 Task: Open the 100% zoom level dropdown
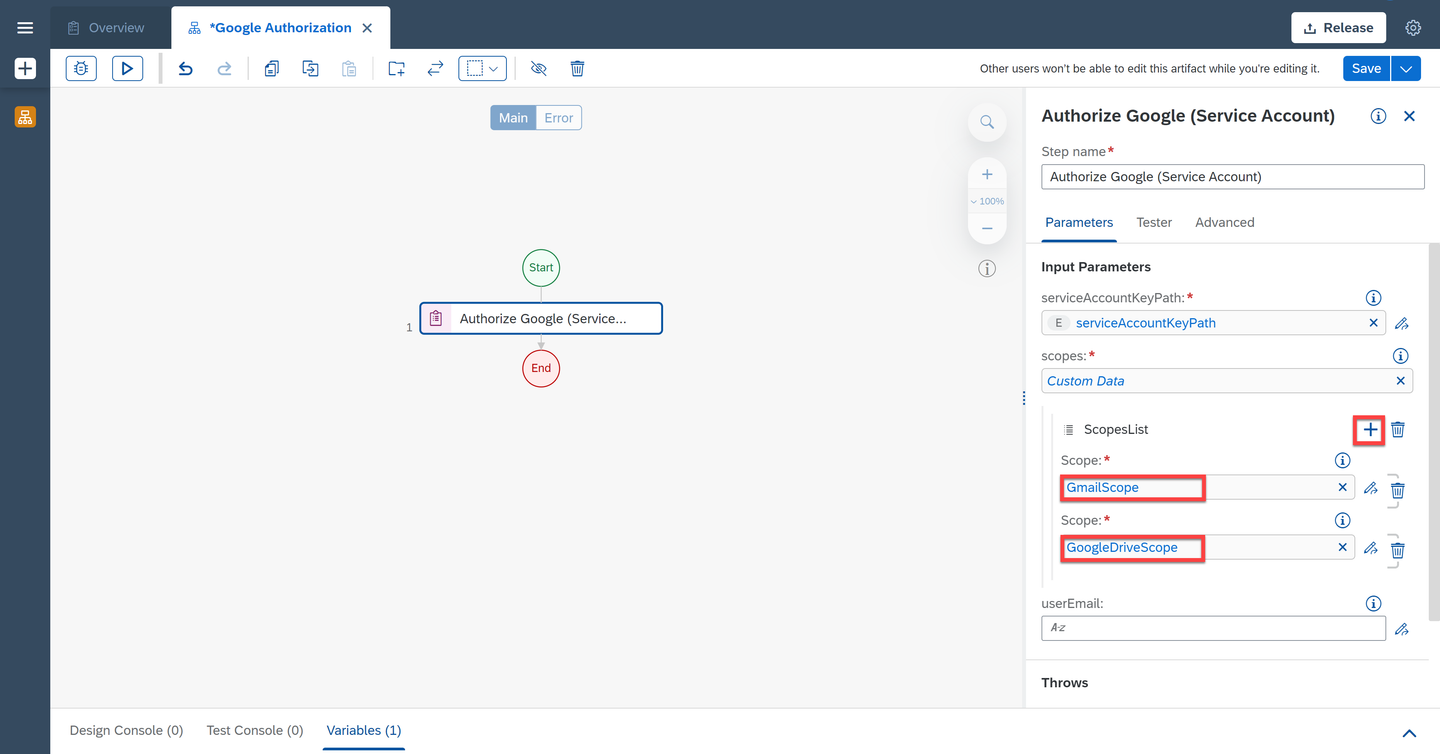987,201
